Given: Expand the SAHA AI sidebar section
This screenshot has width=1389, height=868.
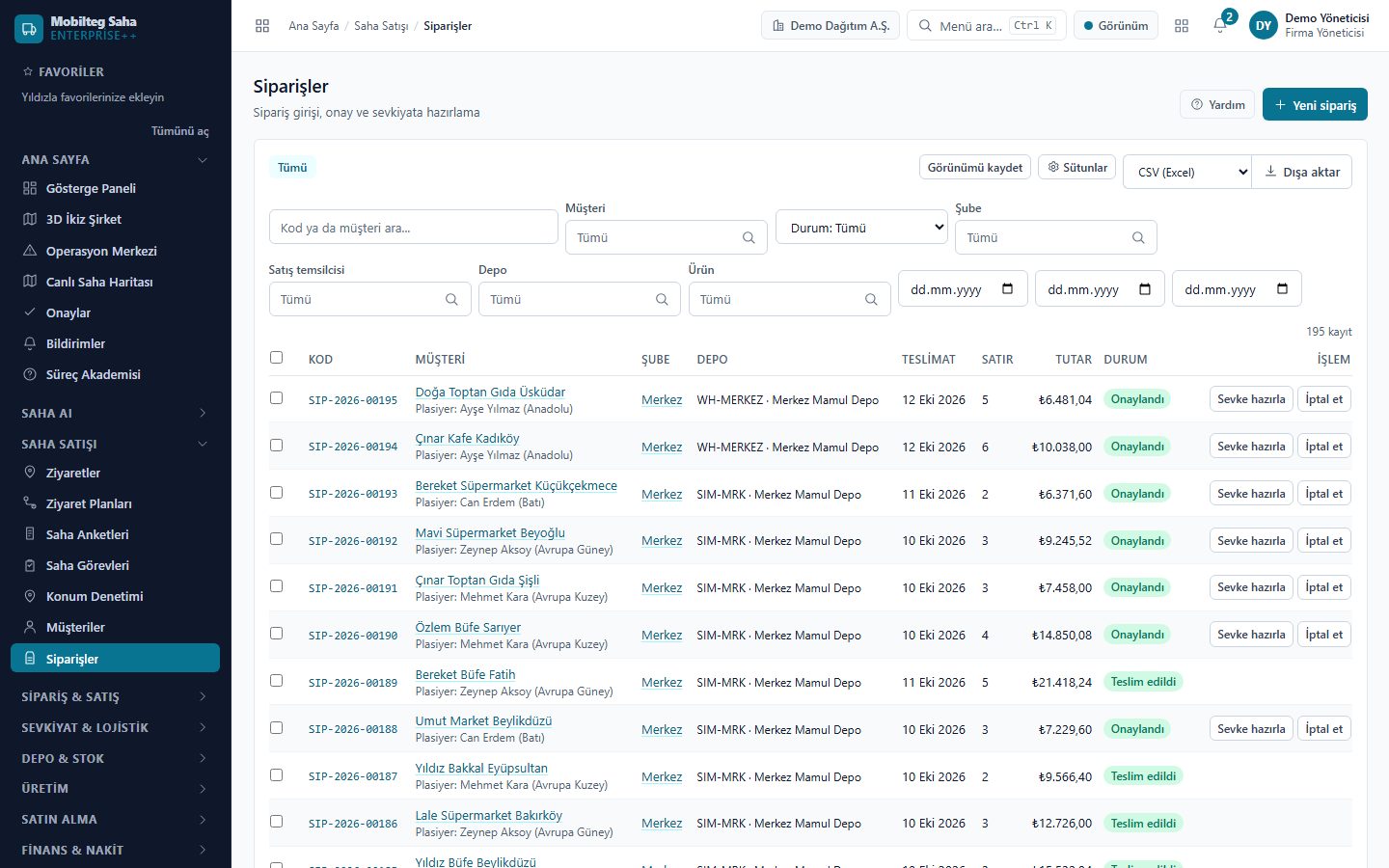Looking at the screenshot, I should pyautogui.click(x=115, y=413).
